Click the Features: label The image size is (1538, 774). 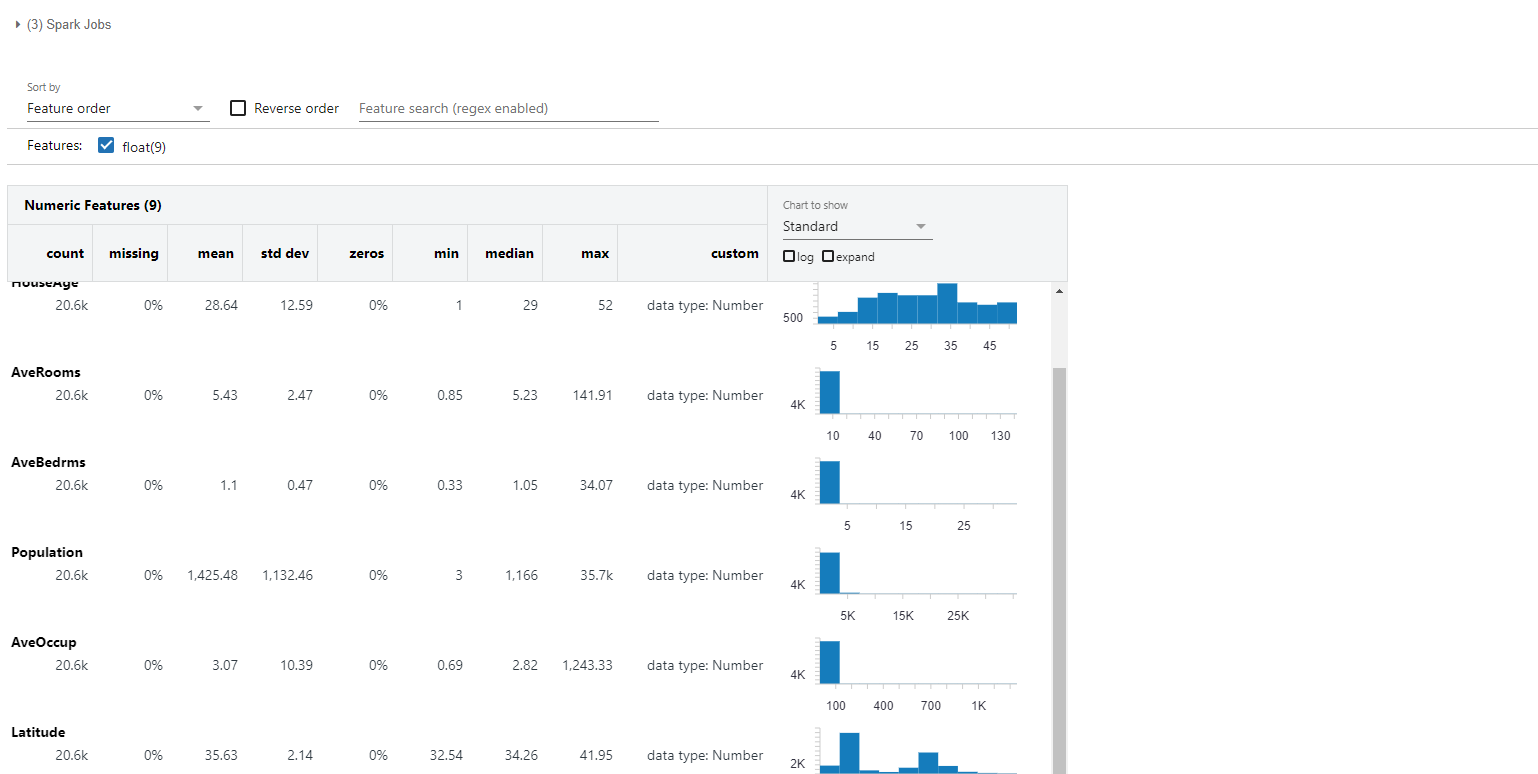(54, 146)
